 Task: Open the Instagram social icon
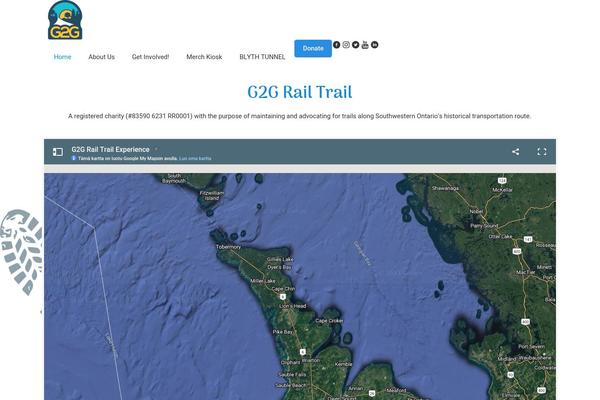346,45
